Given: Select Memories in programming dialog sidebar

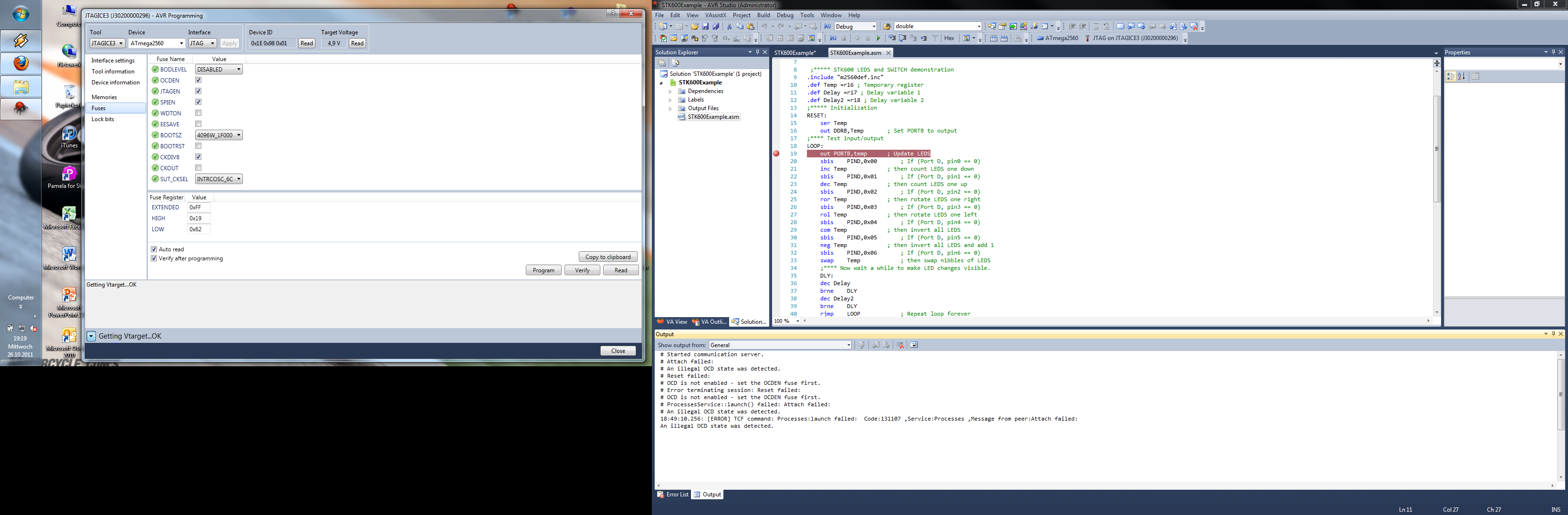Looking at the screenshot, I should coord(104,97).
